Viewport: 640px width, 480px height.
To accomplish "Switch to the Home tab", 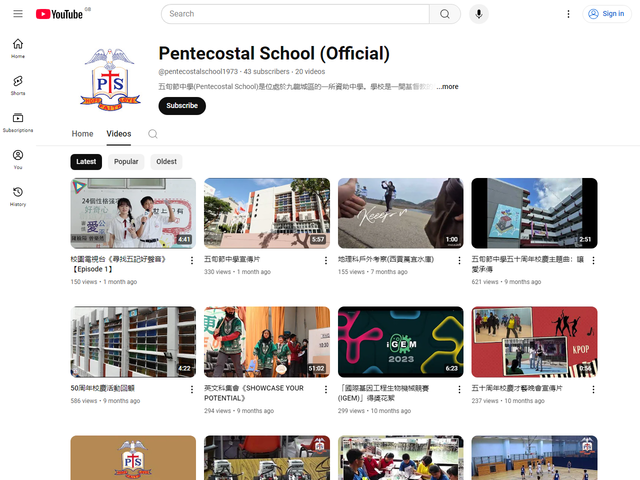I will pyautogui.click(x=83, y=134).
